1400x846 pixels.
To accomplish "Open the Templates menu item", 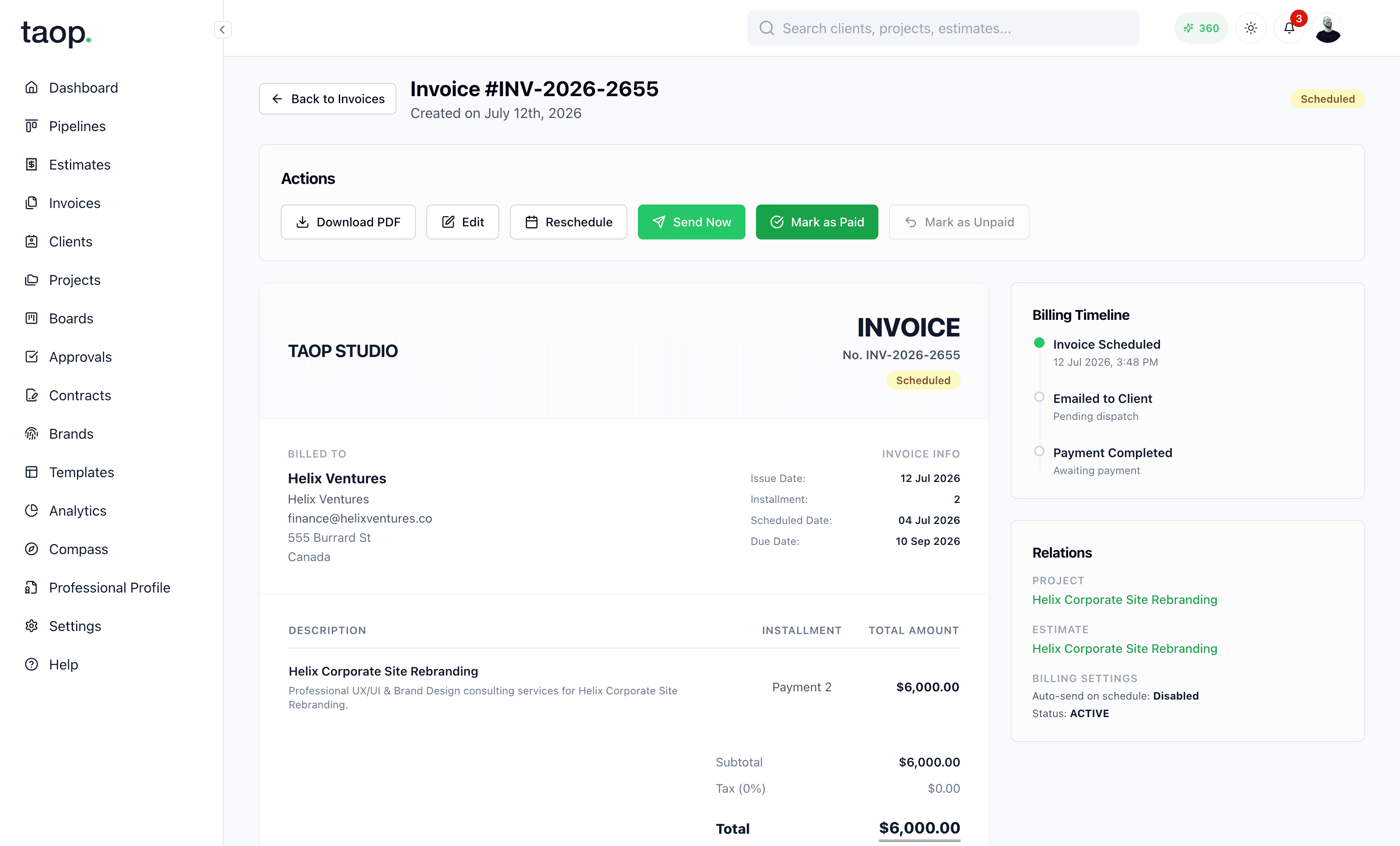I will click(81, 472).
